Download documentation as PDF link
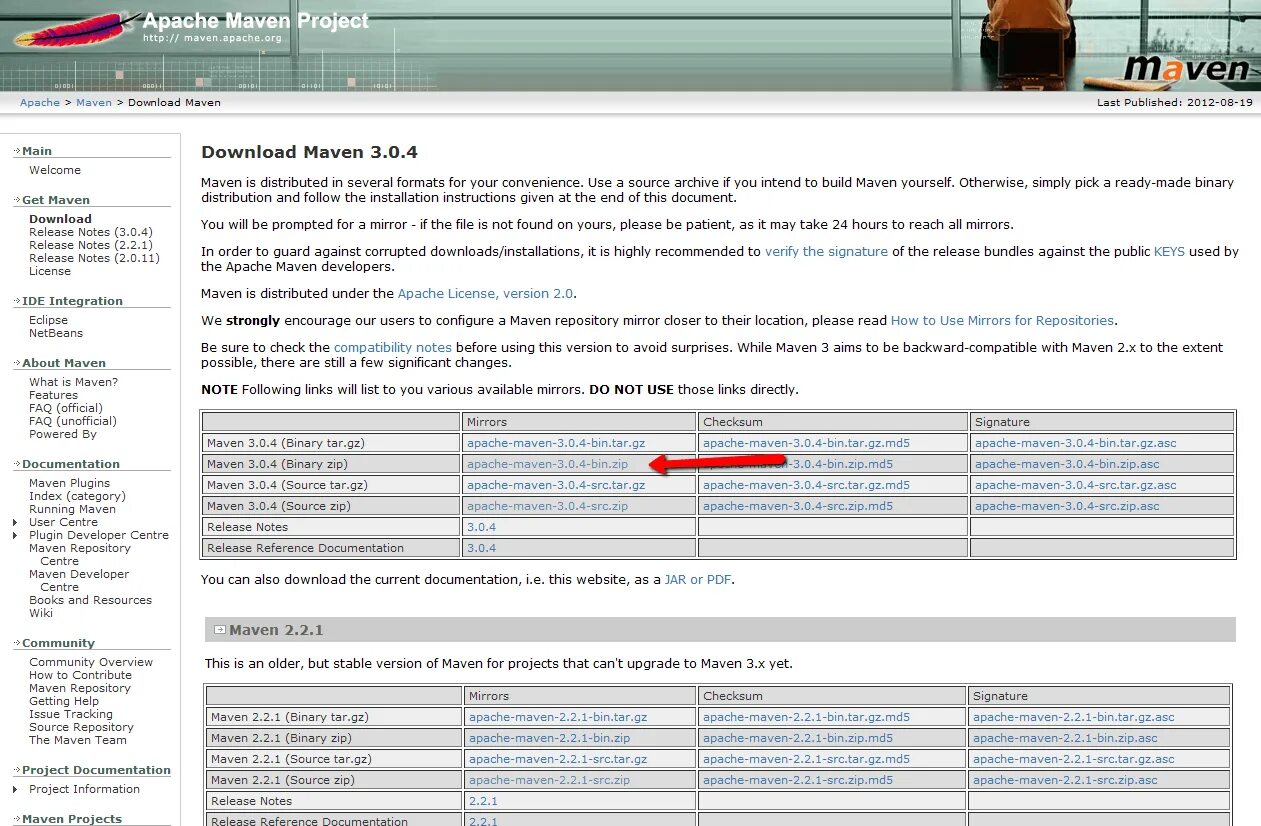Screen dimensions: 1261x826 tap(719, 580)
